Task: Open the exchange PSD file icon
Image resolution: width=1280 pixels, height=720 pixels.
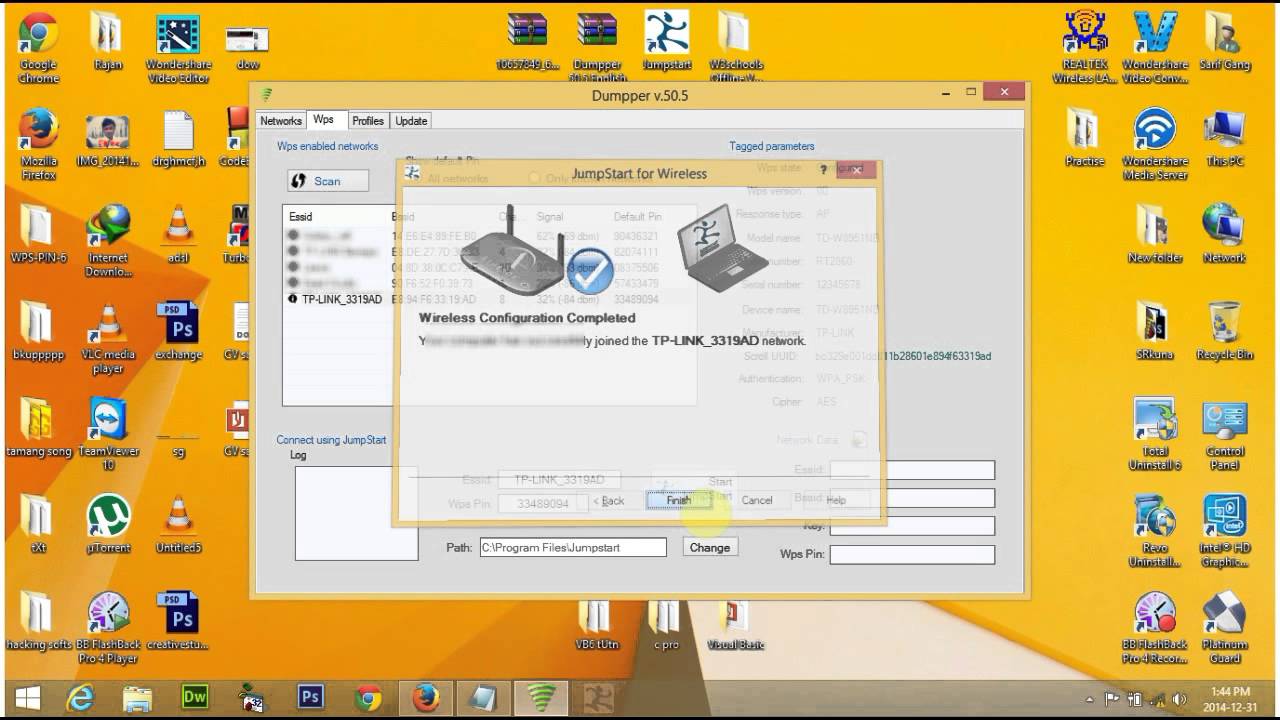Action: pos(178,333)
